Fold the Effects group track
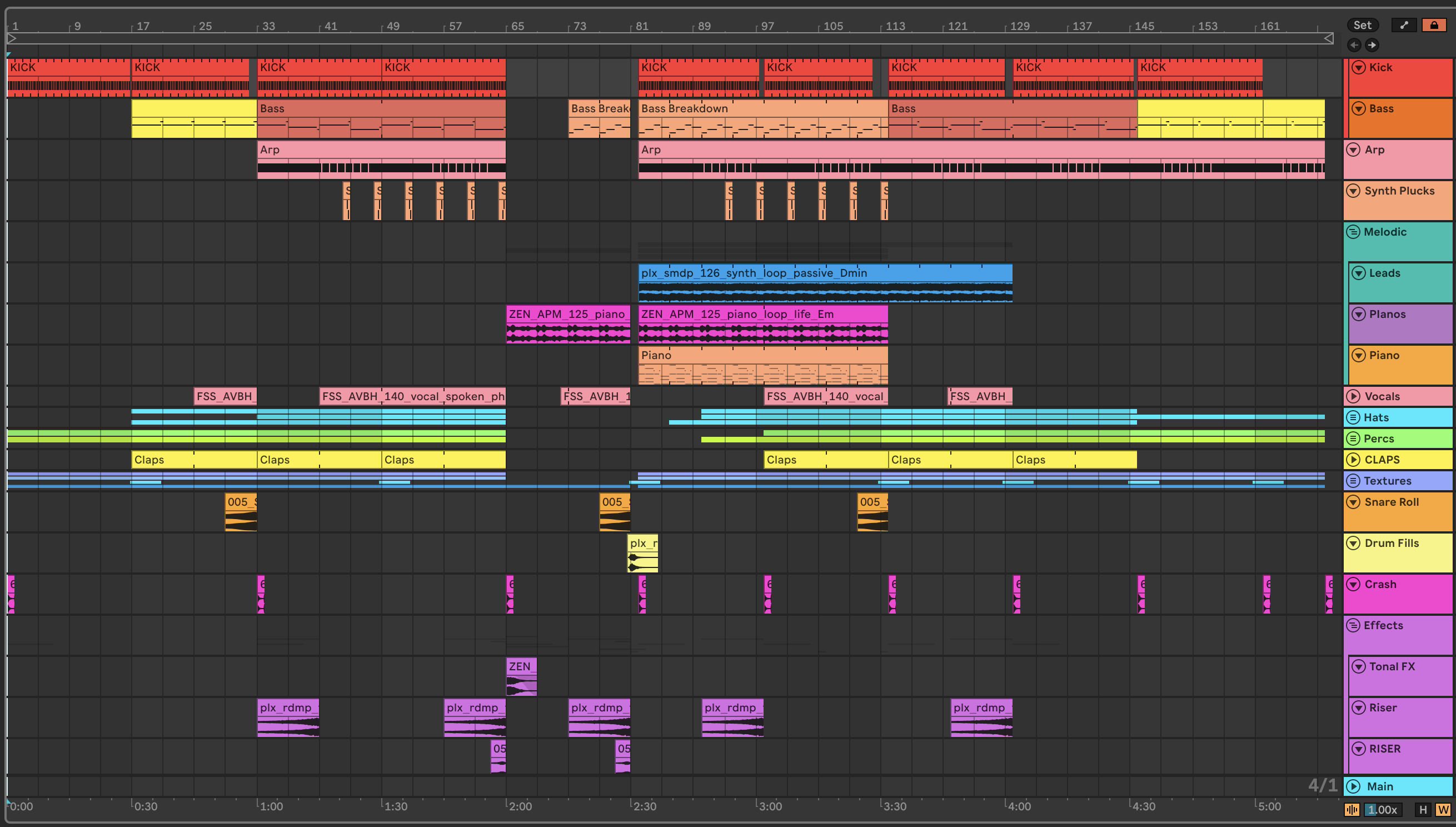Image resolution: width=1456 pixels, height=827 pixels. click(x=1354, y=625)
